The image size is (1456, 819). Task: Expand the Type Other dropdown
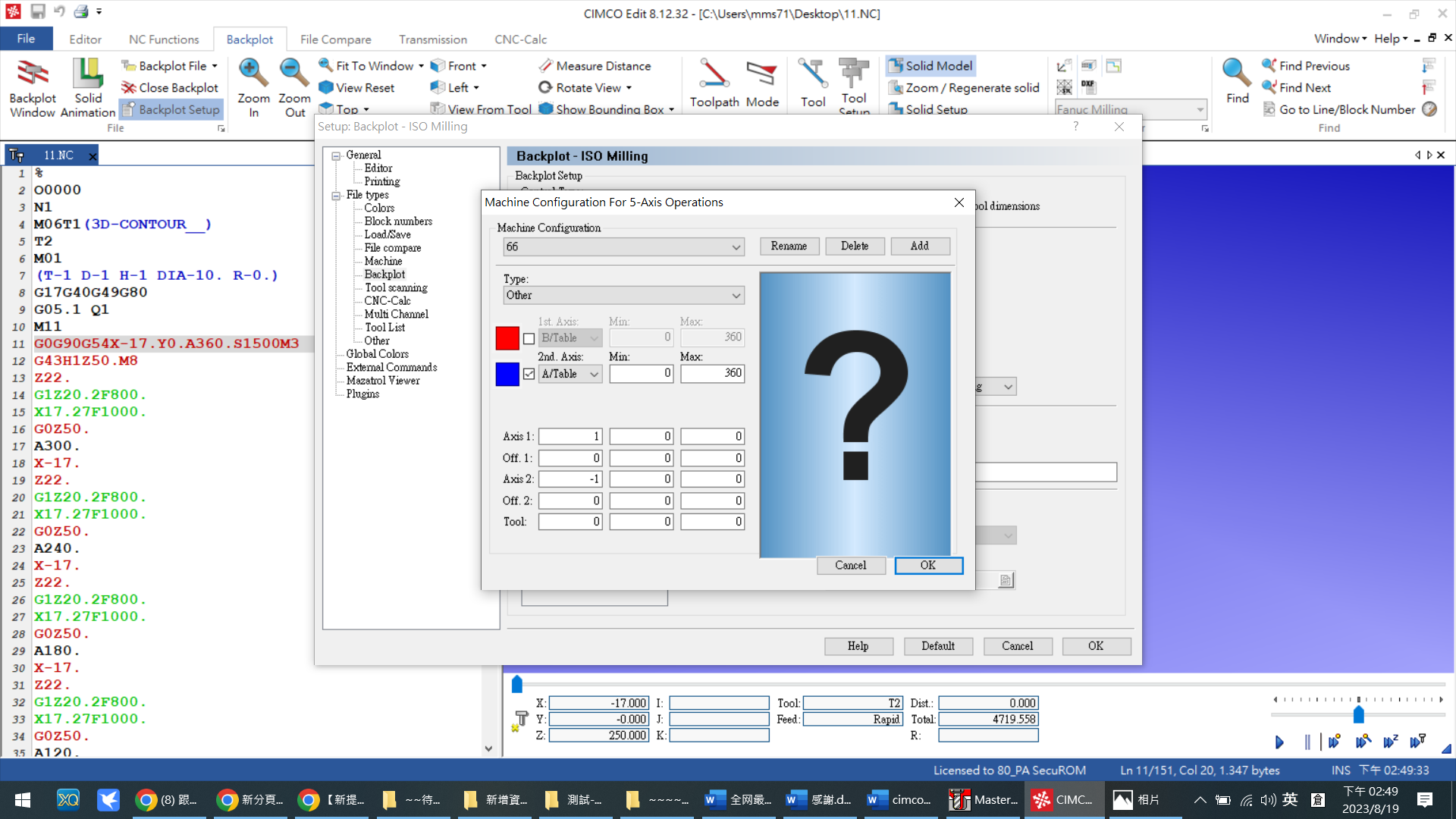click(623, 296)
